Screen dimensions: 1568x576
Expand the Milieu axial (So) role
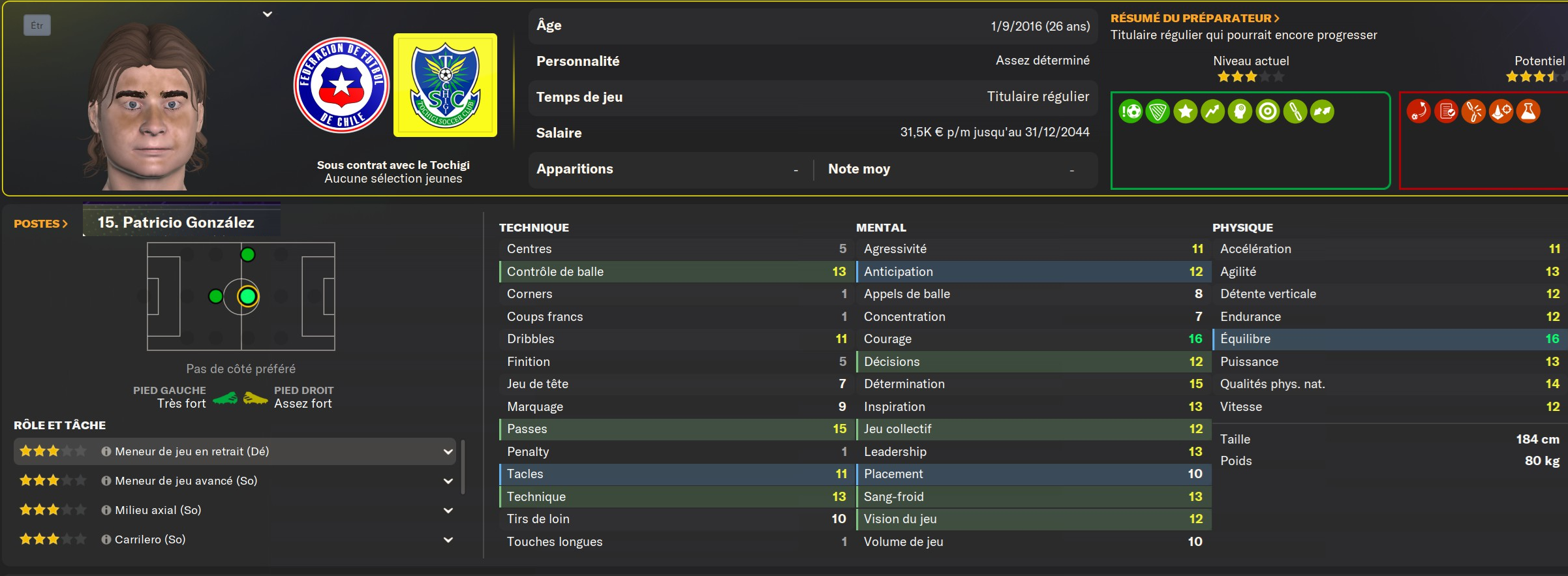[x=448, y=510]
